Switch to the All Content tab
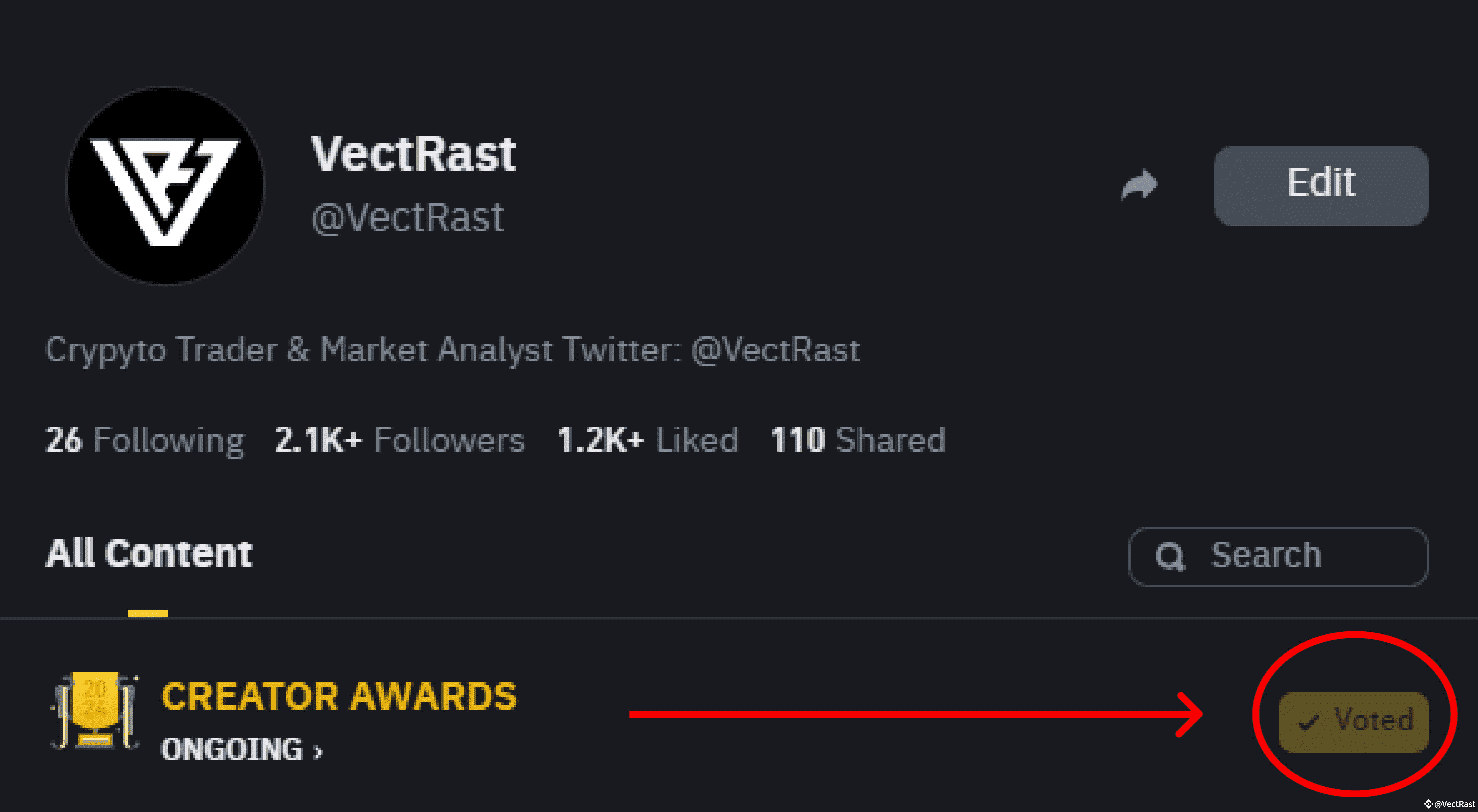The image size is (1478, 812). [x=149, y=554]
